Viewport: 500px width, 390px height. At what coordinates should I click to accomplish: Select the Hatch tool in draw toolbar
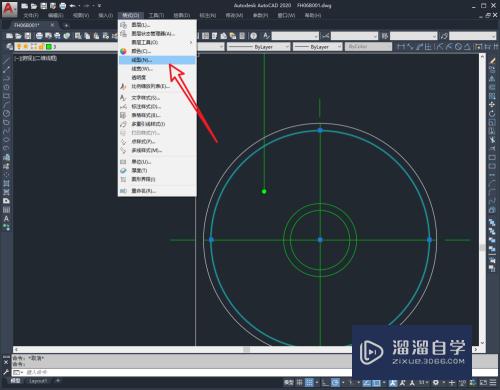6,183
